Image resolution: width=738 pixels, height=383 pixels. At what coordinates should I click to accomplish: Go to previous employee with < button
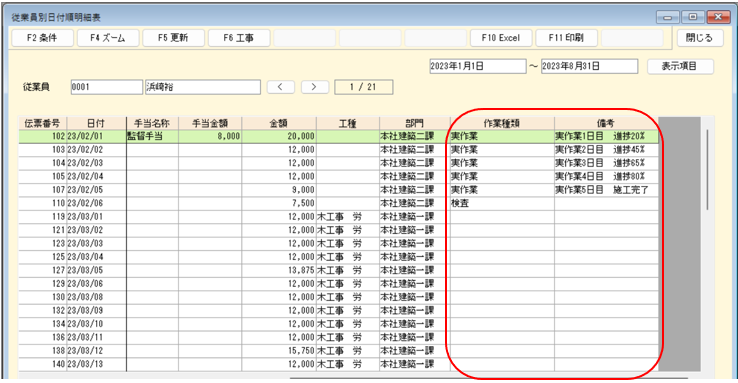click(x=281, y=87)
